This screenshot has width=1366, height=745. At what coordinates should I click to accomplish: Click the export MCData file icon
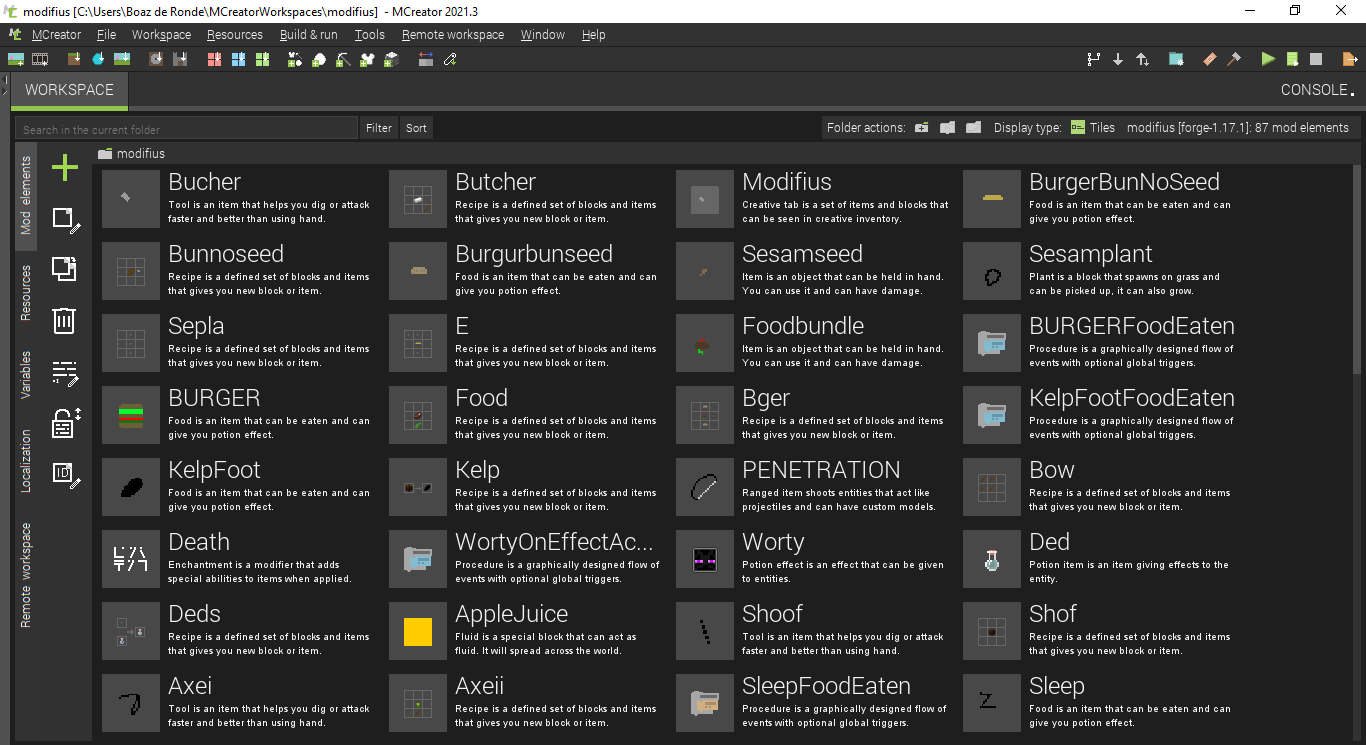click(x=1348, y=59)
